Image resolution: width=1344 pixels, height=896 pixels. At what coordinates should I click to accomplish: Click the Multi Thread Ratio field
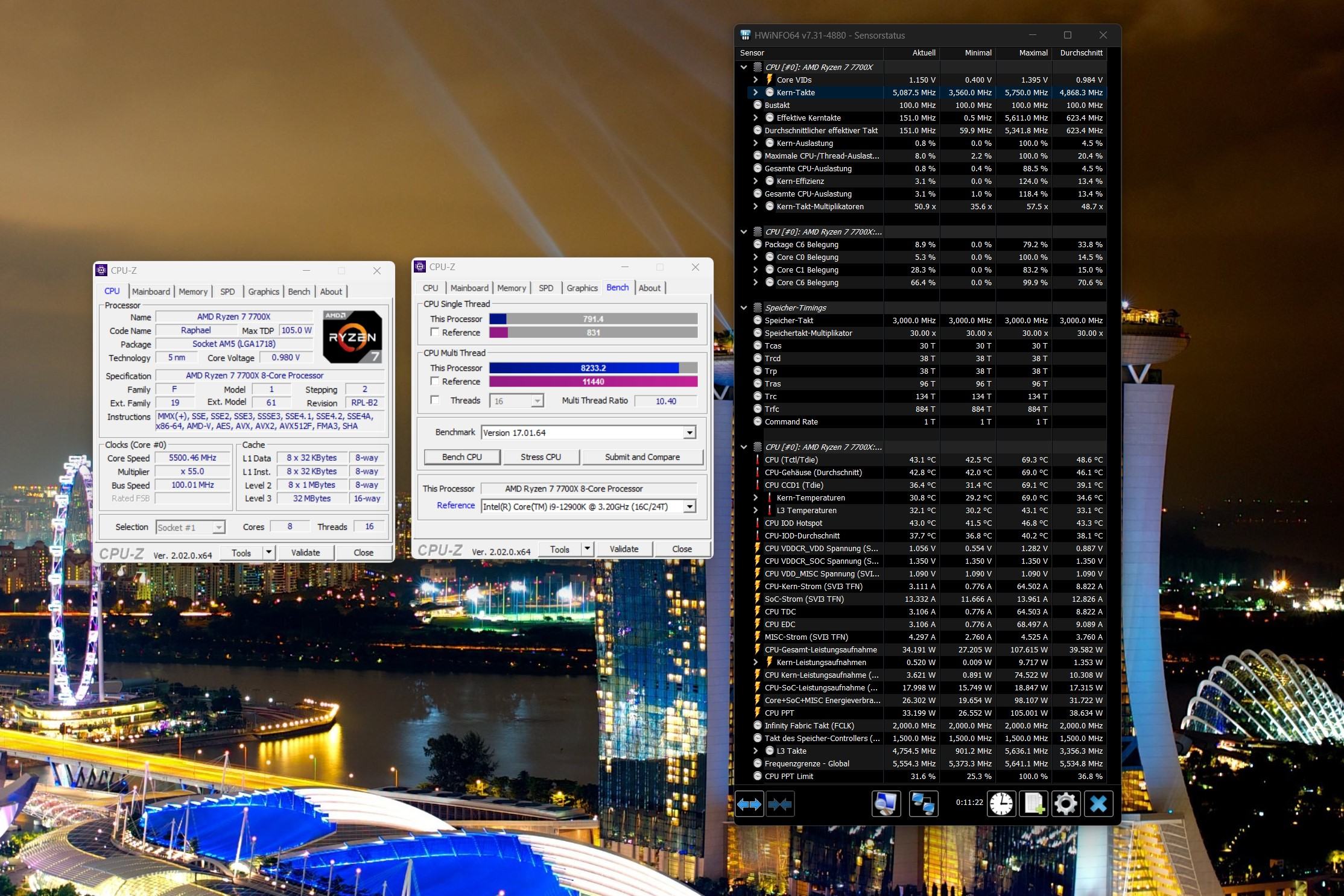pos(666,401)
